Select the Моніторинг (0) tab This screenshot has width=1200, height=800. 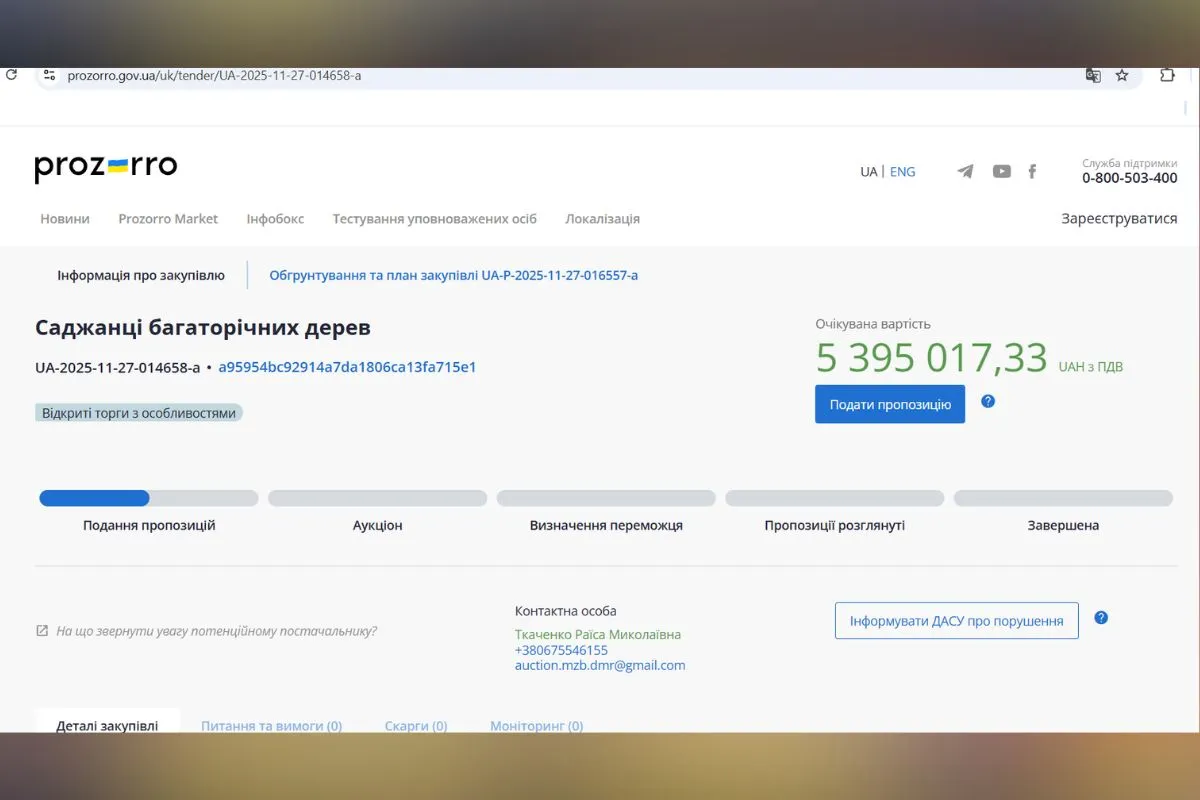[536, 726]
